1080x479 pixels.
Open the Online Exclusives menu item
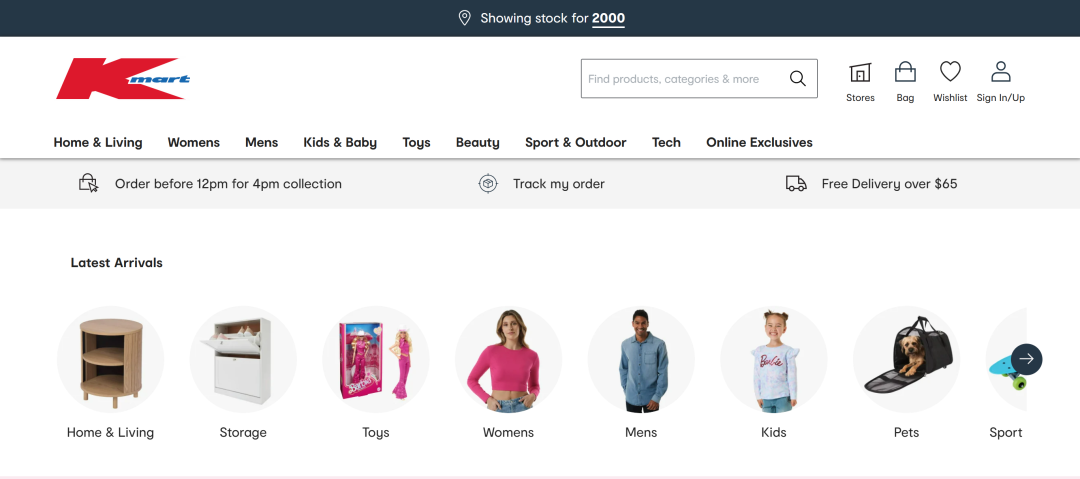coord(759,142)
